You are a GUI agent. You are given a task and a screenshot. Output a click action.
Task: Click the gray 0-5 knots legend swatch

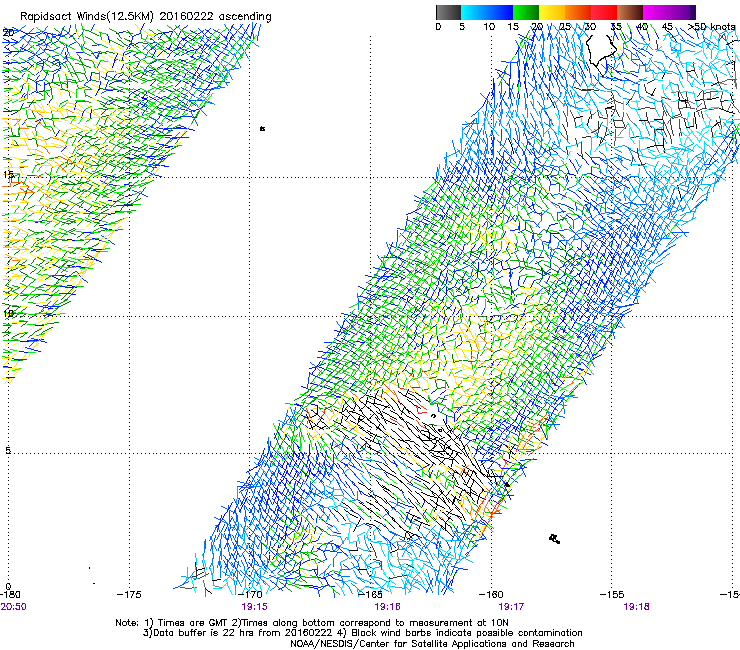(x=448, y=12)
